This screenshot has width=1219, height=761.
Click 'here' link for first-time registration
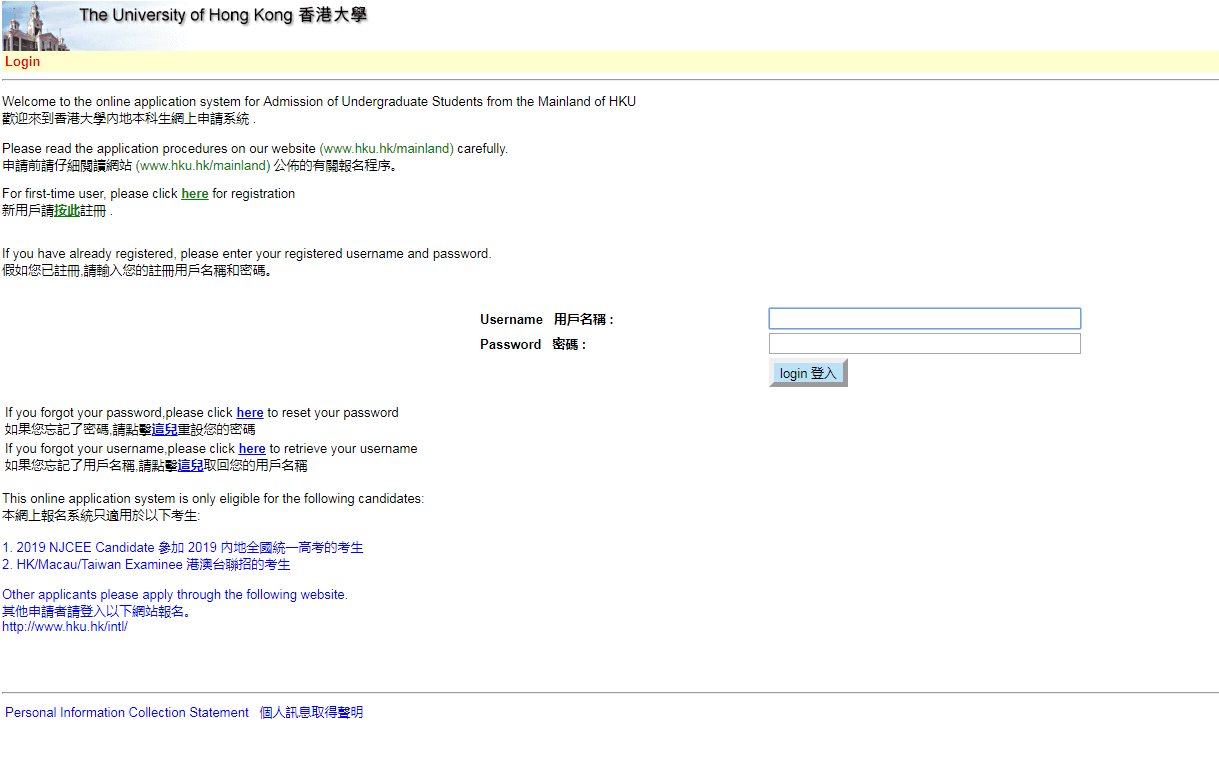pos(194,194)
